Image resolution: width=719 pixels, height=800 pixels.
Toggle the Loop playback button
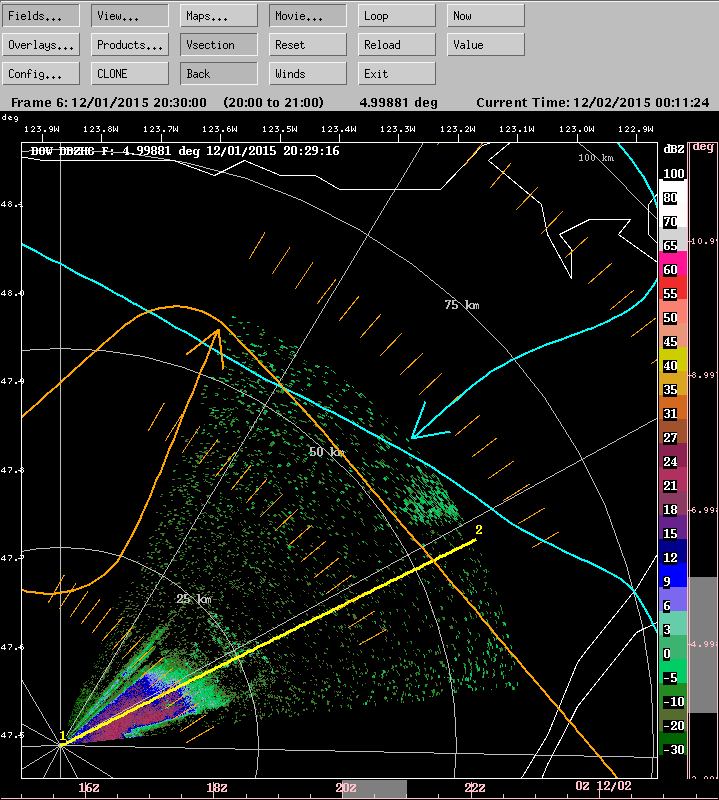click(x=396, y=16)
